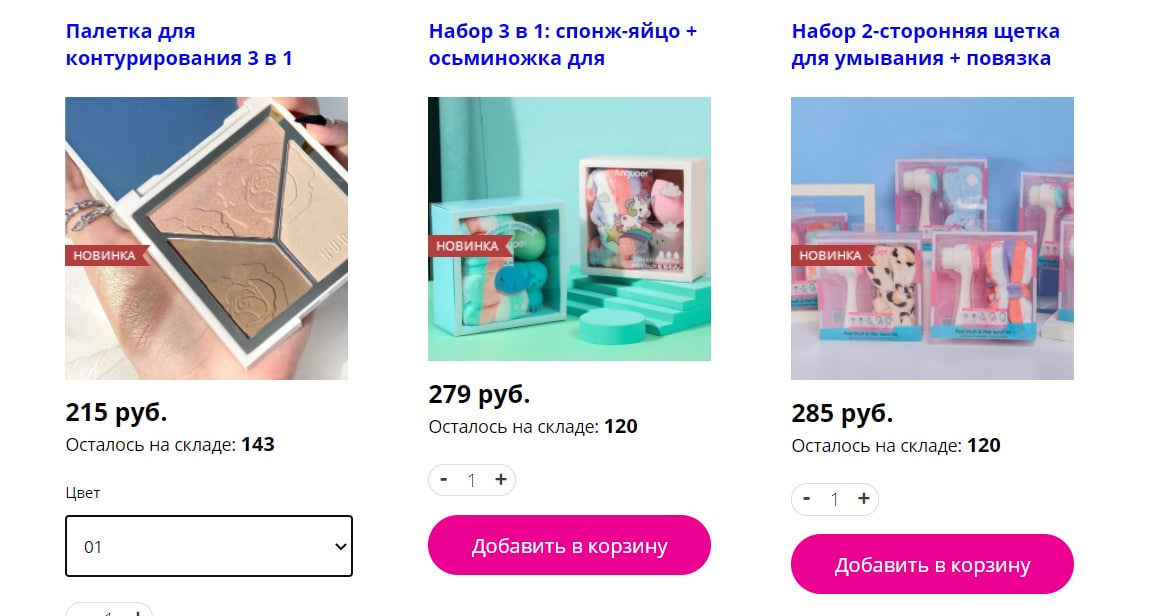The height and width of the screenshot is (616, 1174).
Task: Click НОВИНКА badge on contour palette photo
Action: tap(105, 255)
